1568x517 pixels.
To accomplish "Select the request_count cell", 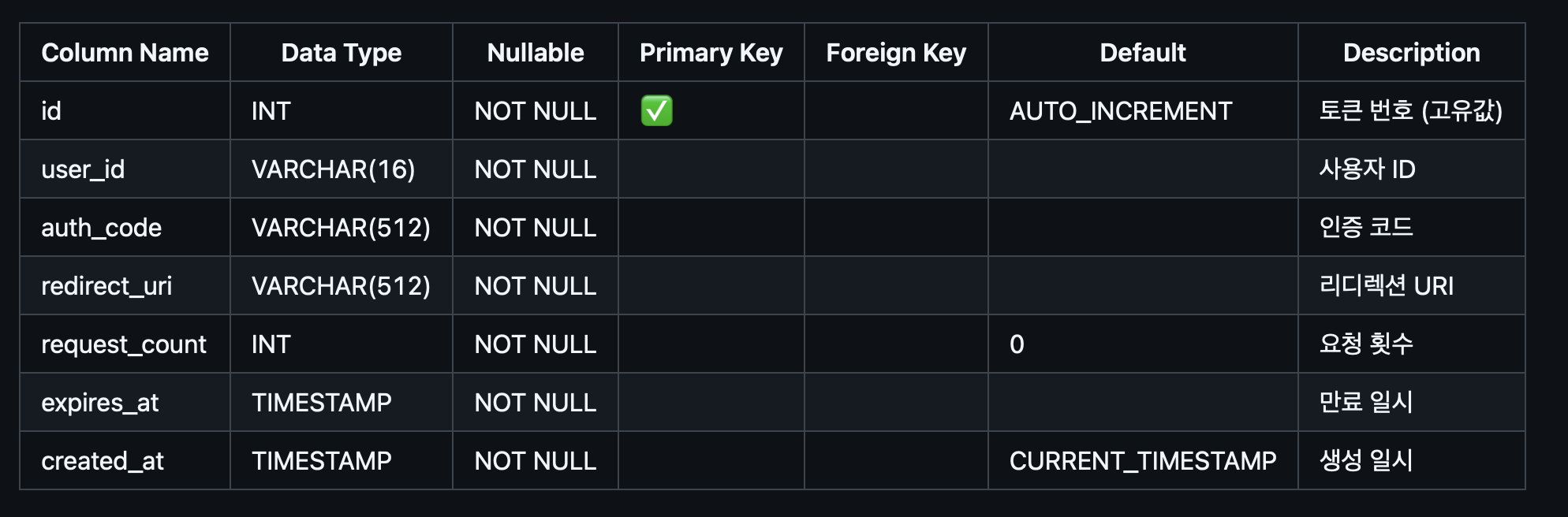I will click(x=124, y=344).
